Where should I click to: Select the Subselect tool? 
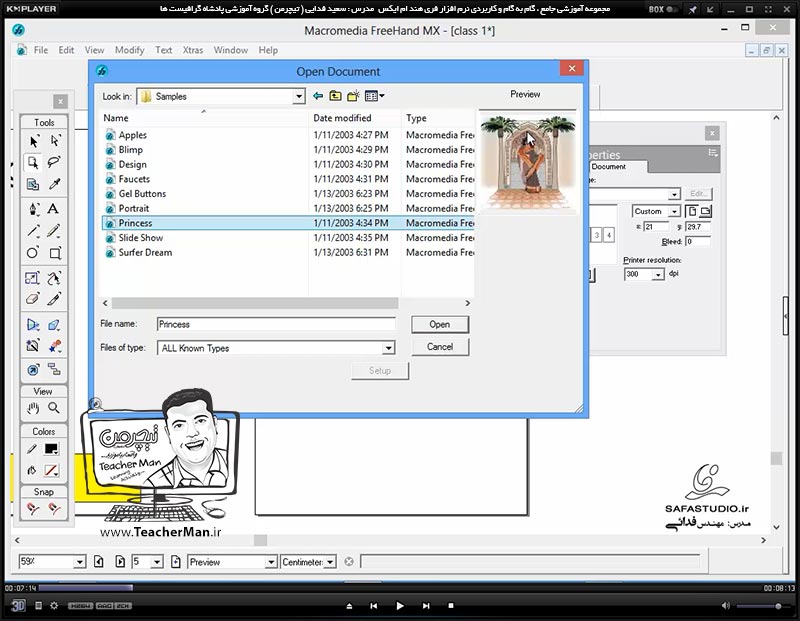55,141
